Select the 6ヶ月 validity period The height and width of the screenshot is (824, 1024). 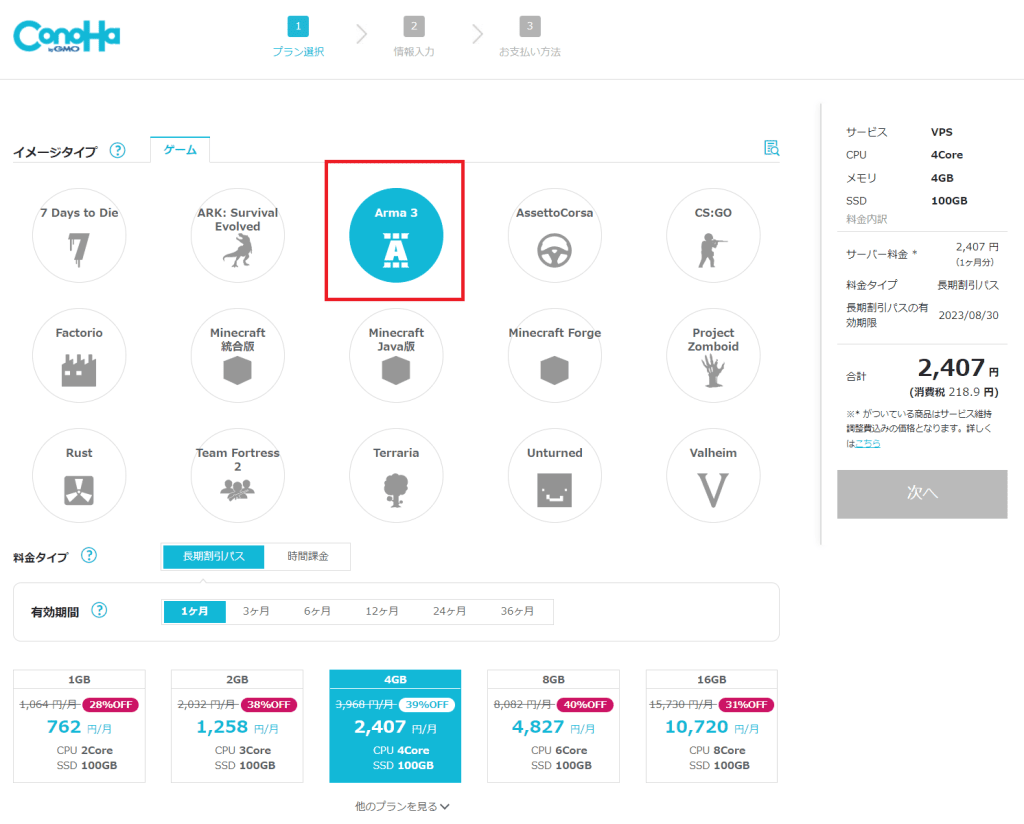317,611
